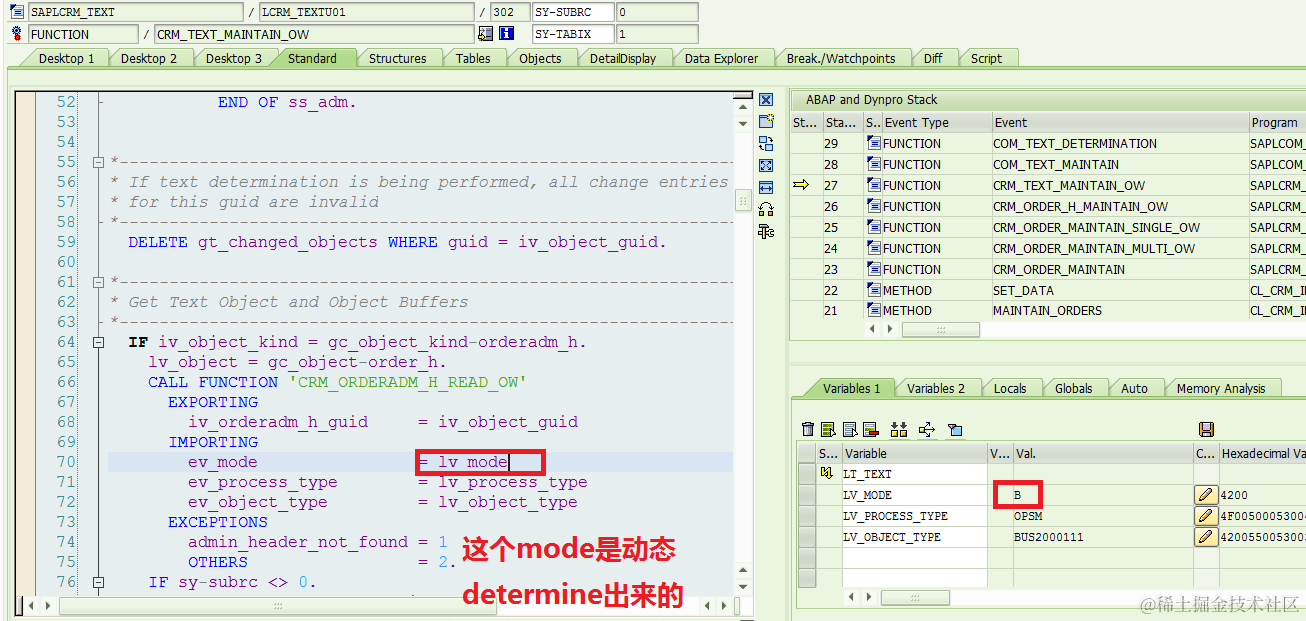Image resolution: width=1306 pixels, height=621 pixels.
Task: Edit LV_MODE value with pencil icon
Action: 1206,495
